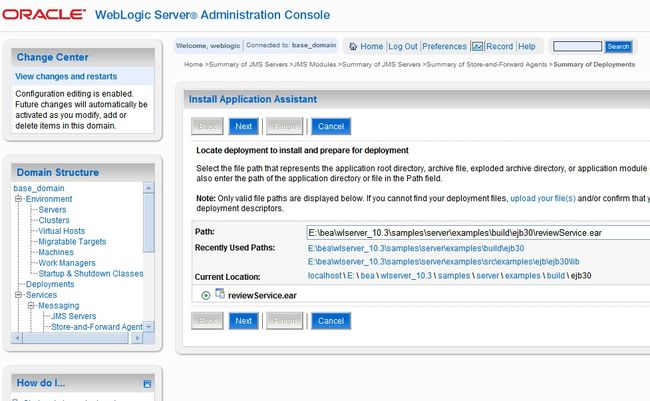The width and height of the screenshot is (650, 401).
Task: Click server in Current Location path
Action: point(488,276)
